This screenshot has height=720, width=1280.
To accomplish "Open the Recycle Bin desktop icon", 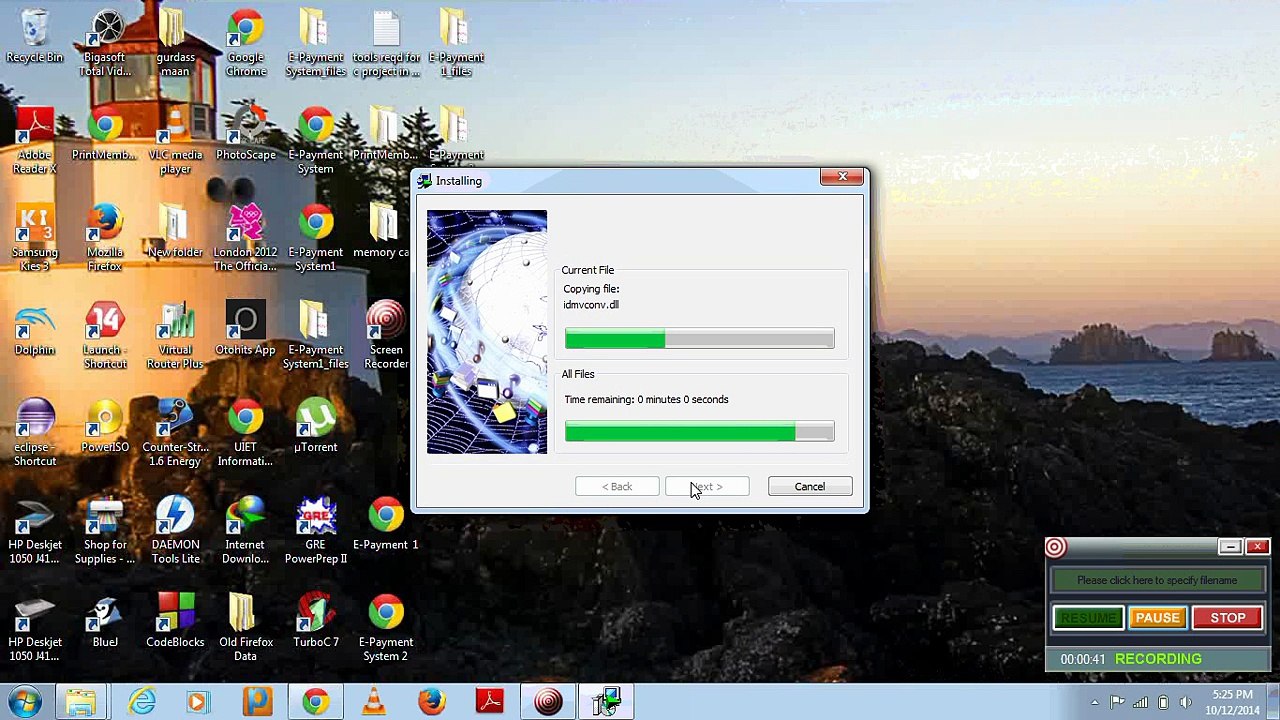I will tap(34, 38).
